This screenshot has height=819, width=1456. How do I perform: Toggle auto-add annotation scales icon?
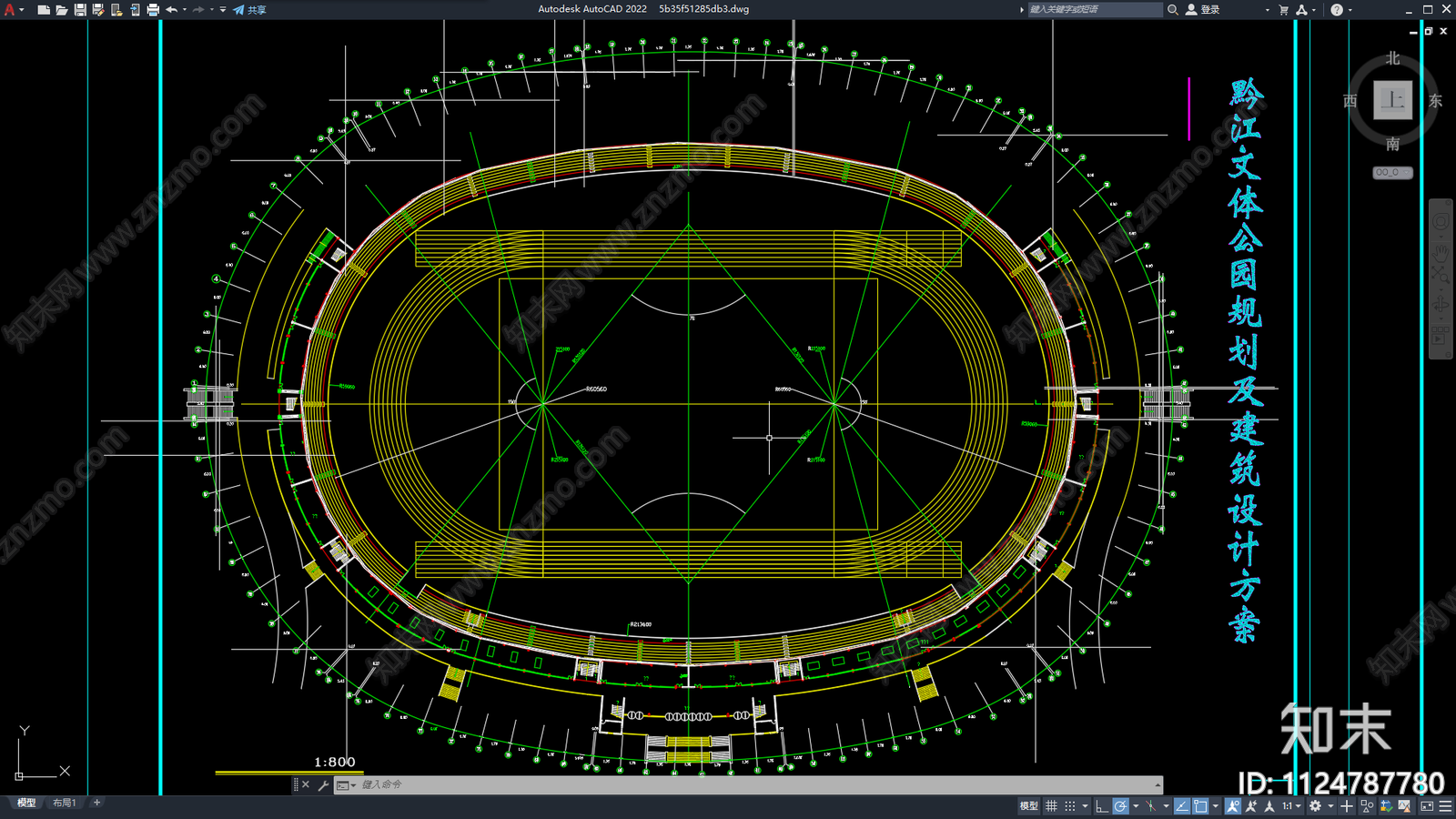(x=1251, y=806)
